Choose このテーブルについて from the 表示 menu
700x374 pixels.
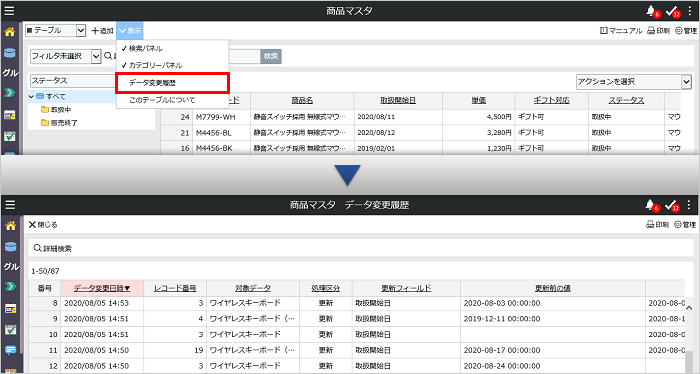(172, 100)
